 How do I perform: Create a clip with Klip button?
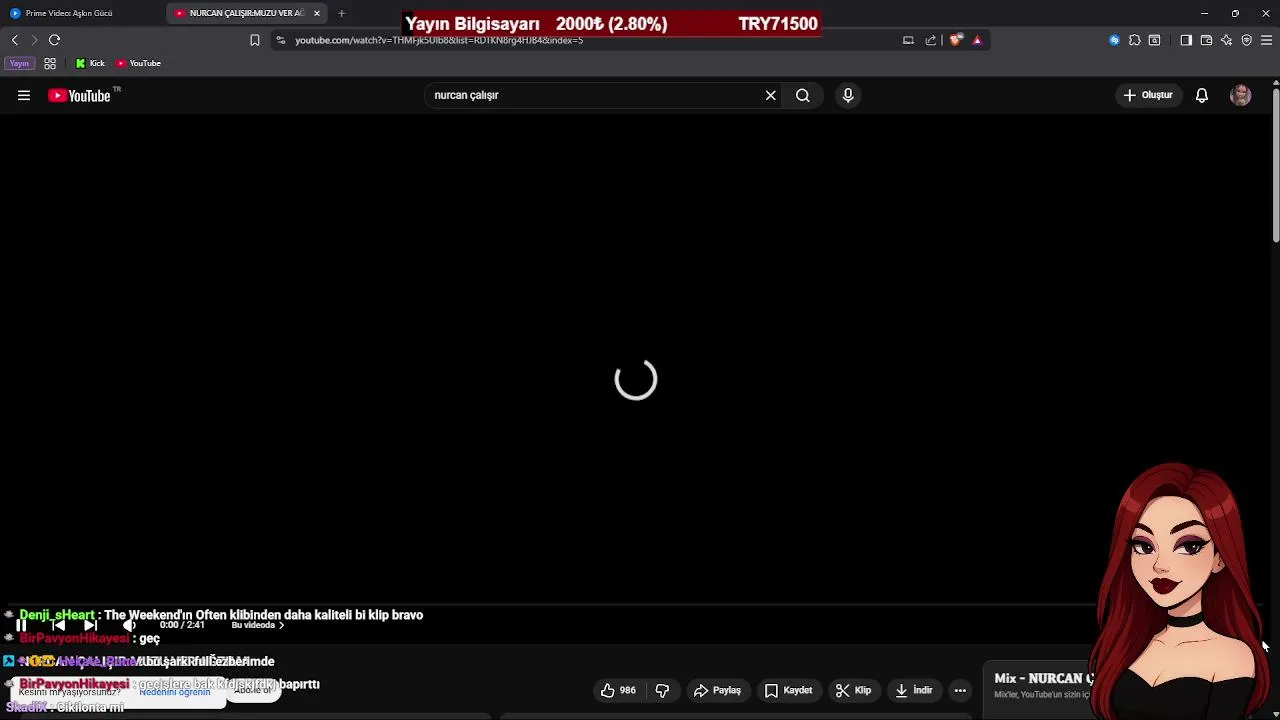[x=853, y=690]
